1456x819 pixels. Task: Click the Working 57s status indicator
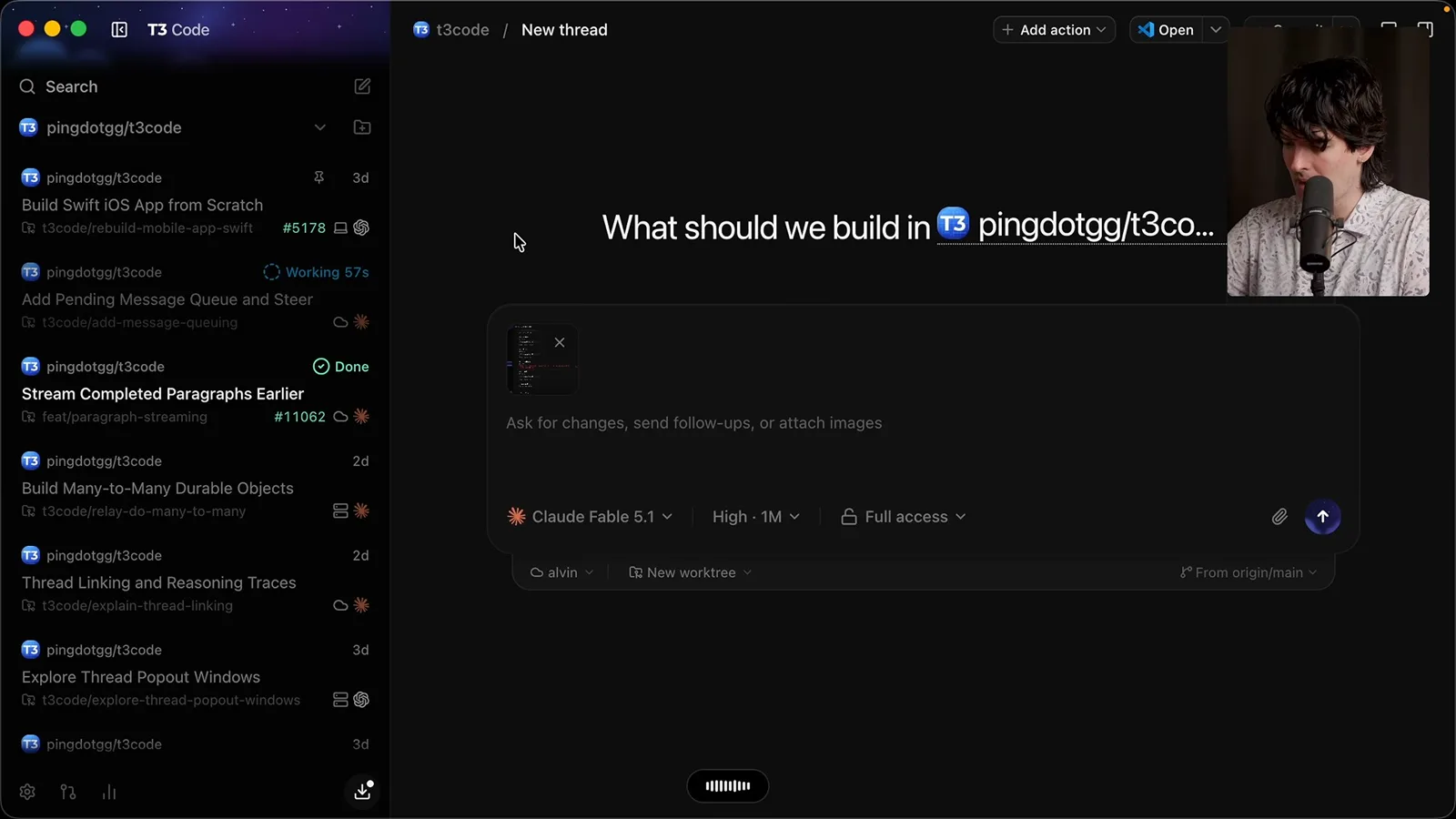317,272
